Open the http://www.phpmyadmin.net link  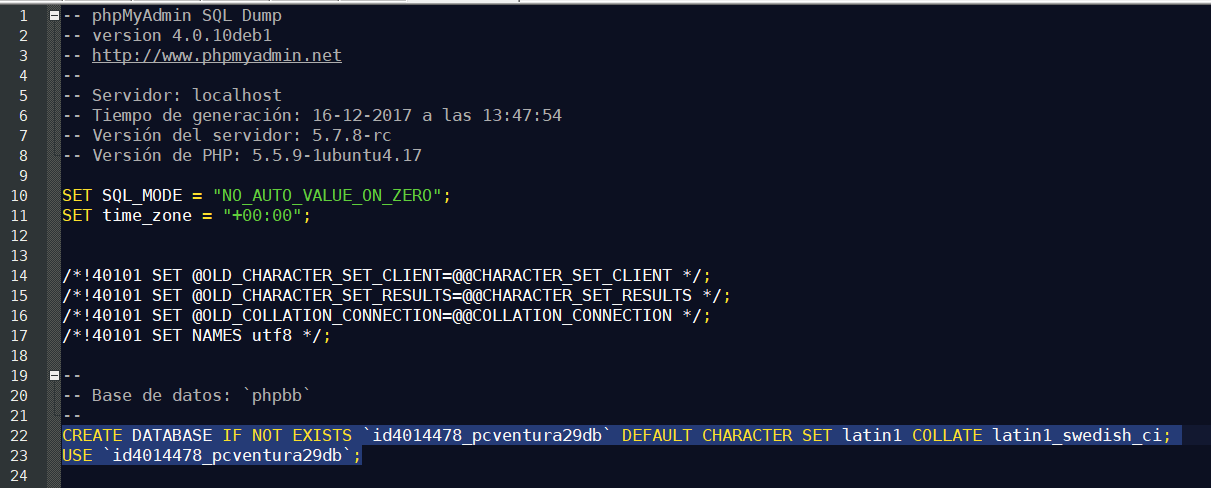(217, 56)
